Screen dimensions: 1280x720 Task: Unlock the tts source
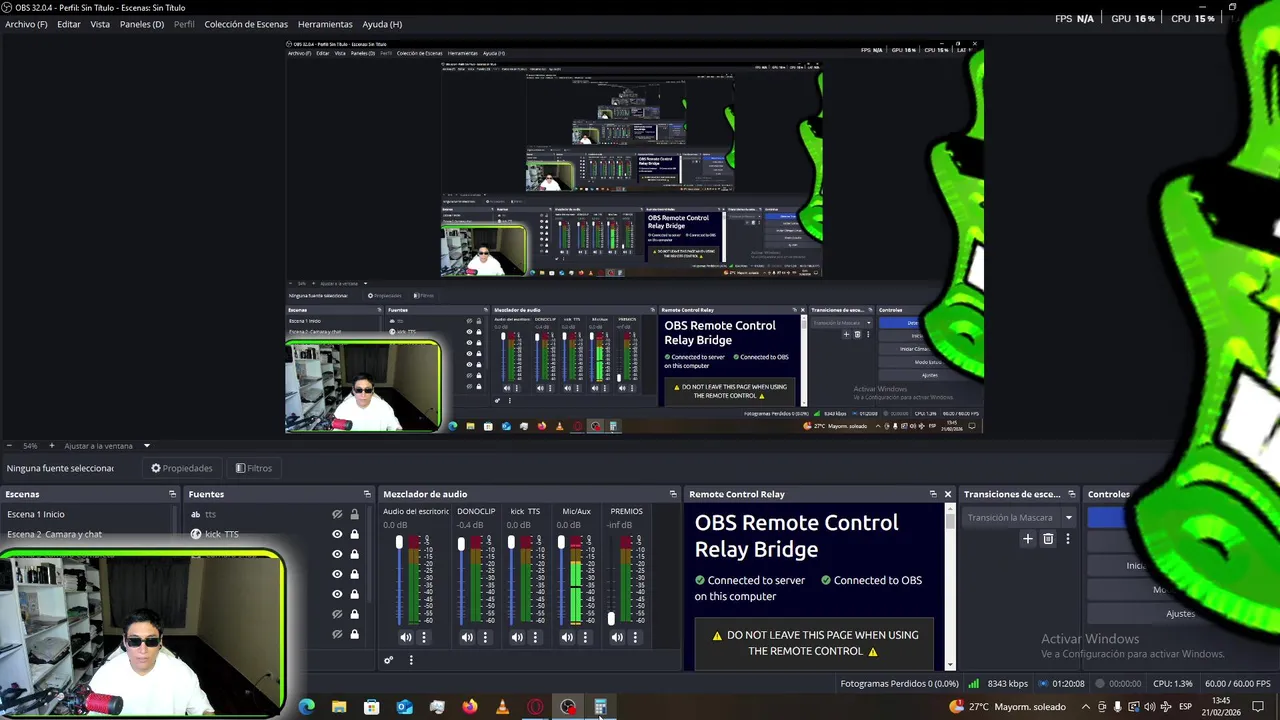[x=354, y=514]
